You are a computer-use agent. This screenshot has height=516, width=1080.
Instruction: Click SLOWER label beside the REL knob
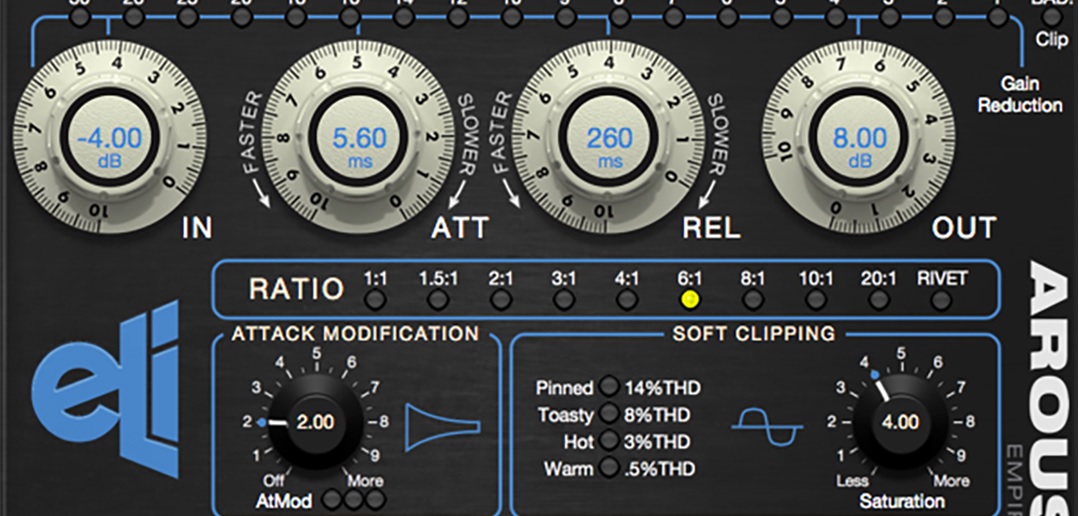click(716, 134)
